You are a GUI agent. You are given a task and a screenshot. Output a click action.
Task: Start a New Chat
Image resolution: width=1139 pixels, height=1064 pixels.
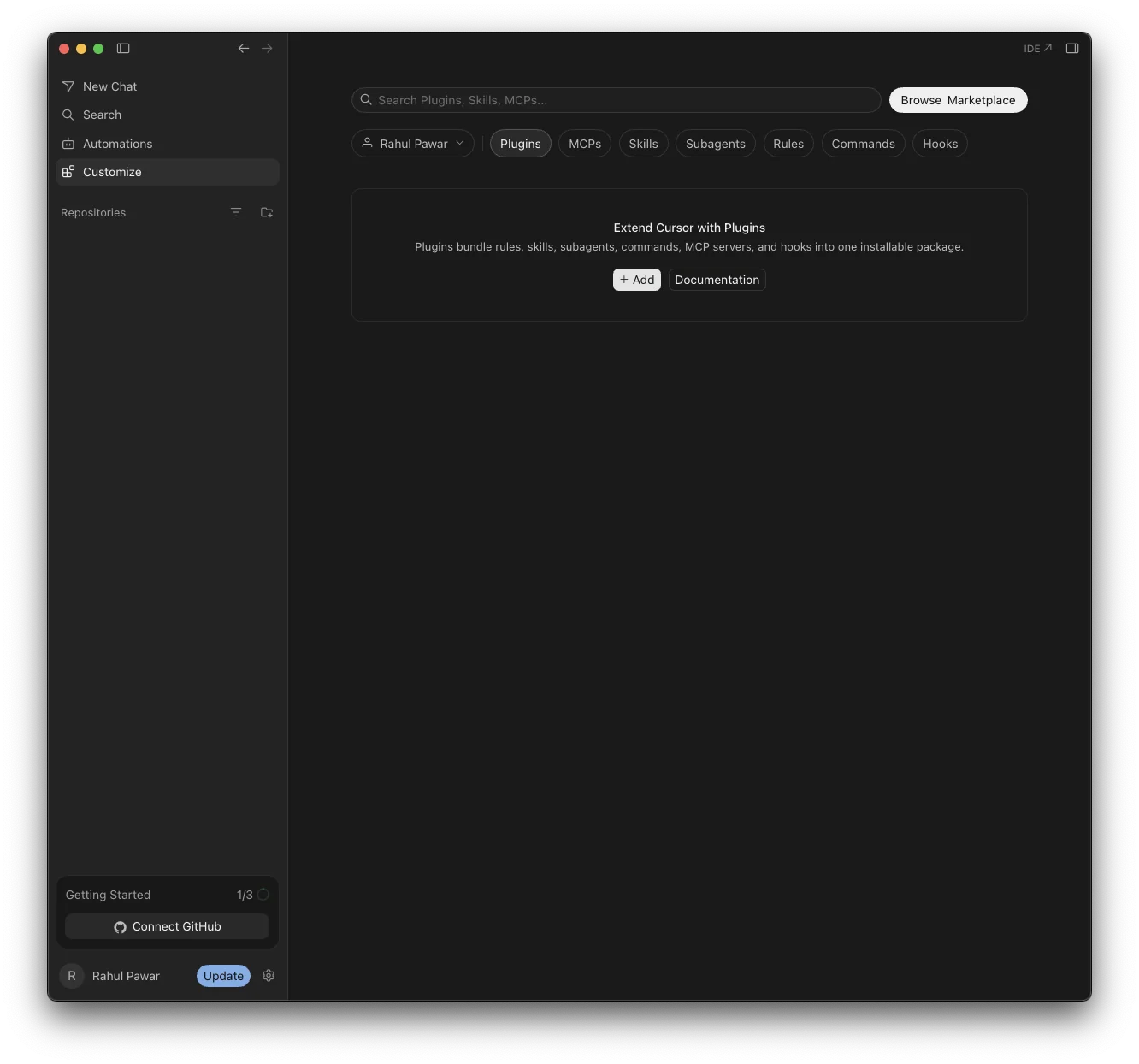pyautogui.click(x=168, y=86)
